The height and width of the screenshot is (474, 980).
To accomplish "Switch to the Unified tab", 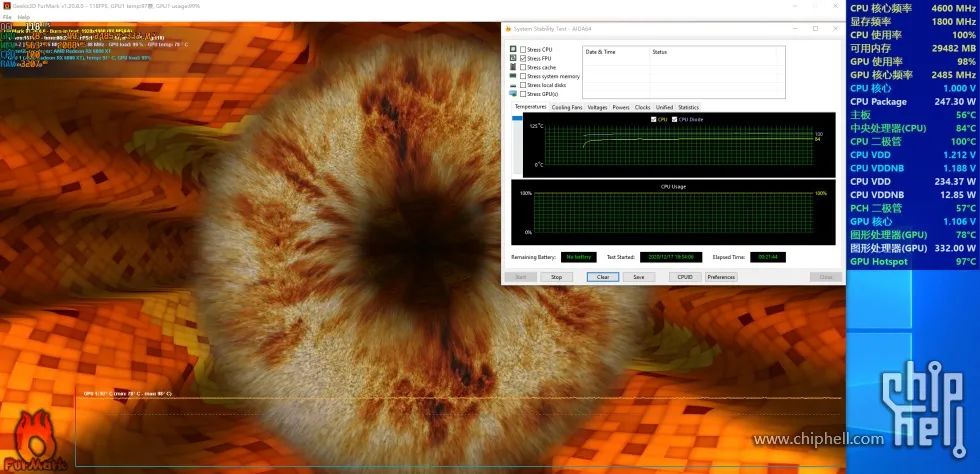I will coord(664,108).
